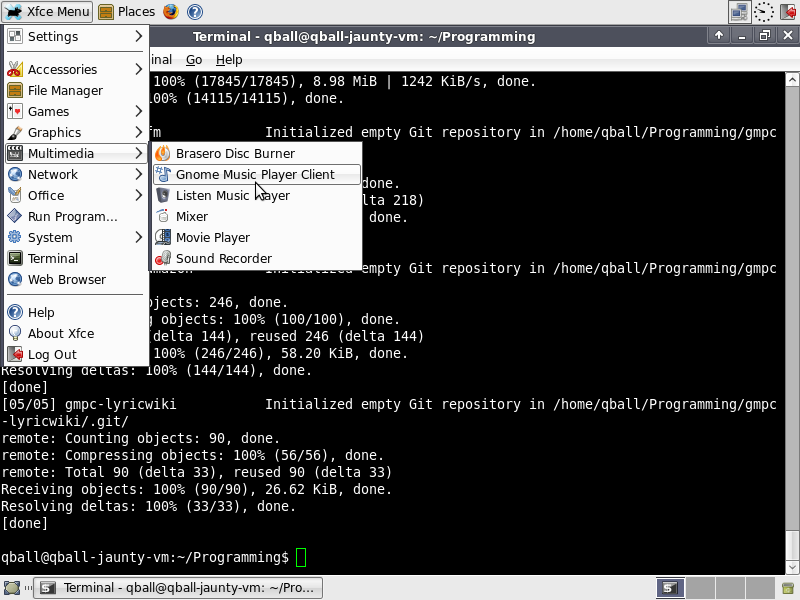Click the Gnome Music Player Client icon
Image resolution: width=800 pixels, height=600 pixels.
coord(163,174)
